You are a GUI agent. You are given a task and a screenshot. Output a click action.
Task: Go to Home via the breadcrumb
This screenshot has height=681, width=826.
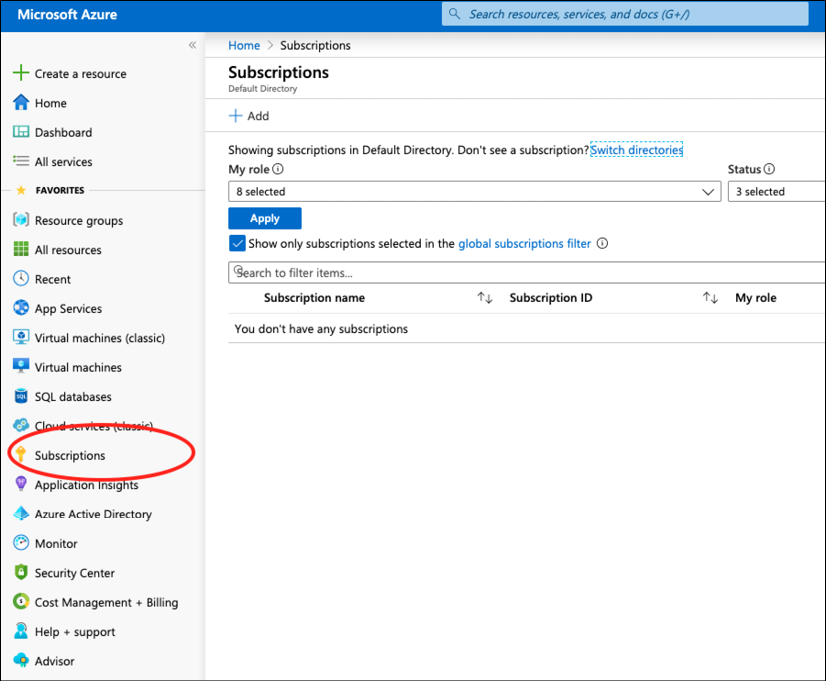tap(243, 45)
